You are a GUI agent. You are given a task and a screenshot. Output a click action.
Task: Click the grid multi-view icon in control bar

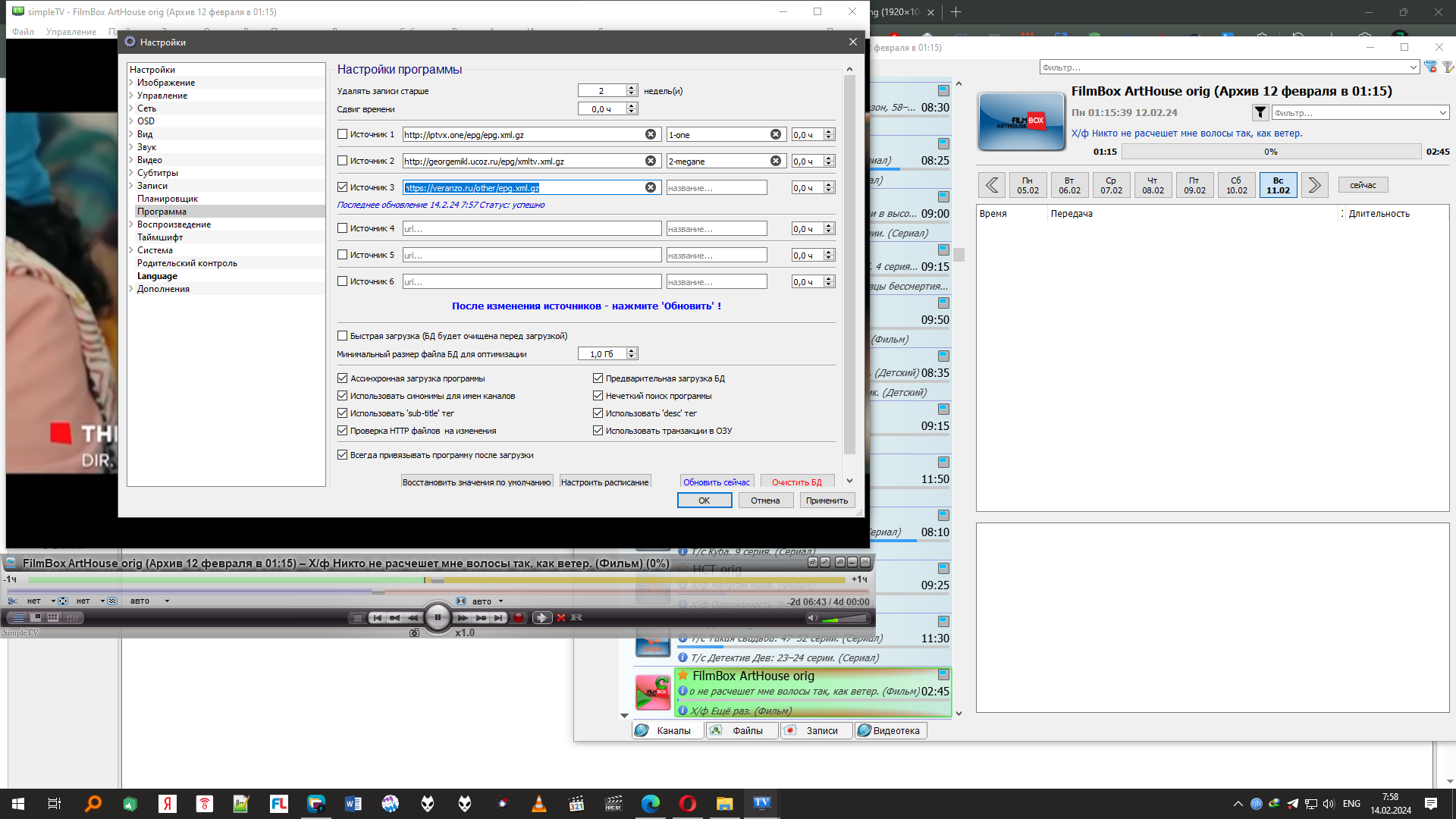[x=53, y=618]
